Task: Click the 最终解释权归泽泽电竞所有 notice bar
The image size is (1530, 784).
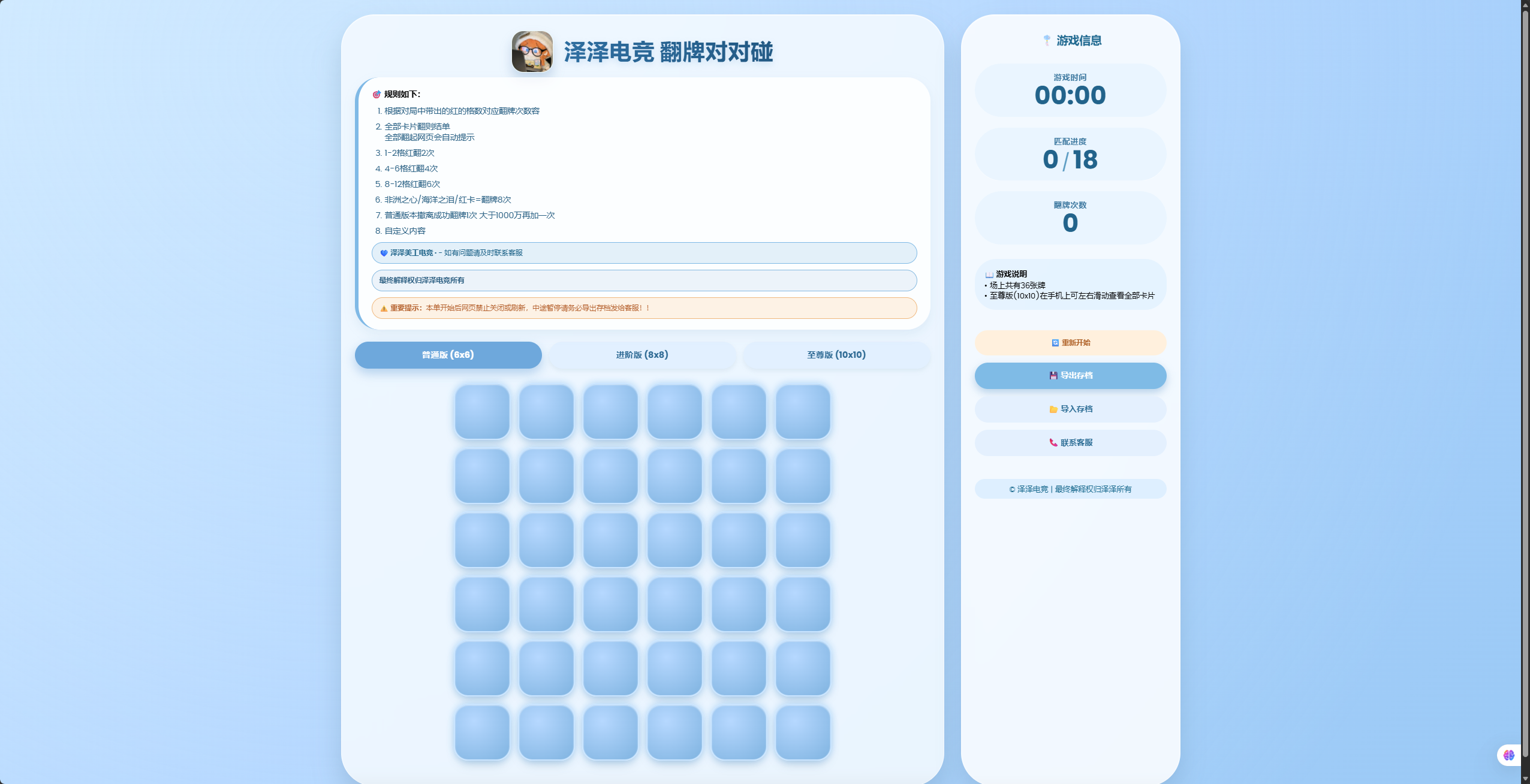Action: pyautogui.click(x=644, y=281)
